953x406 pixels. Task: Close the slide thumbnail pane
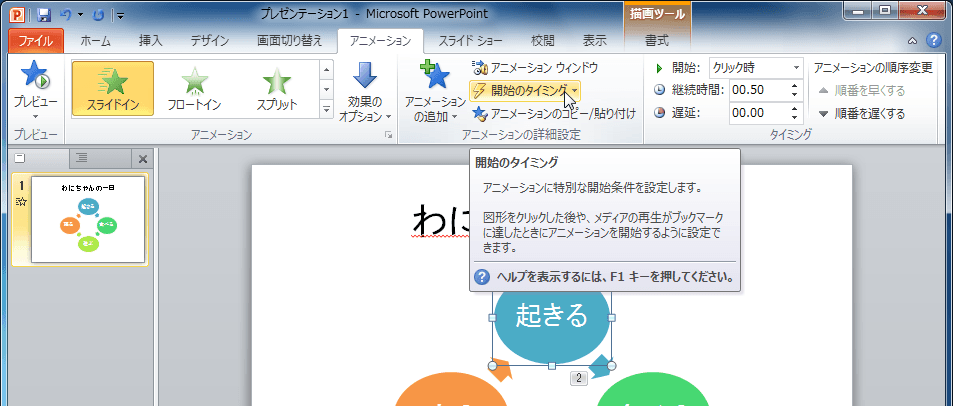pyautogui.click(x=143, y=159)
